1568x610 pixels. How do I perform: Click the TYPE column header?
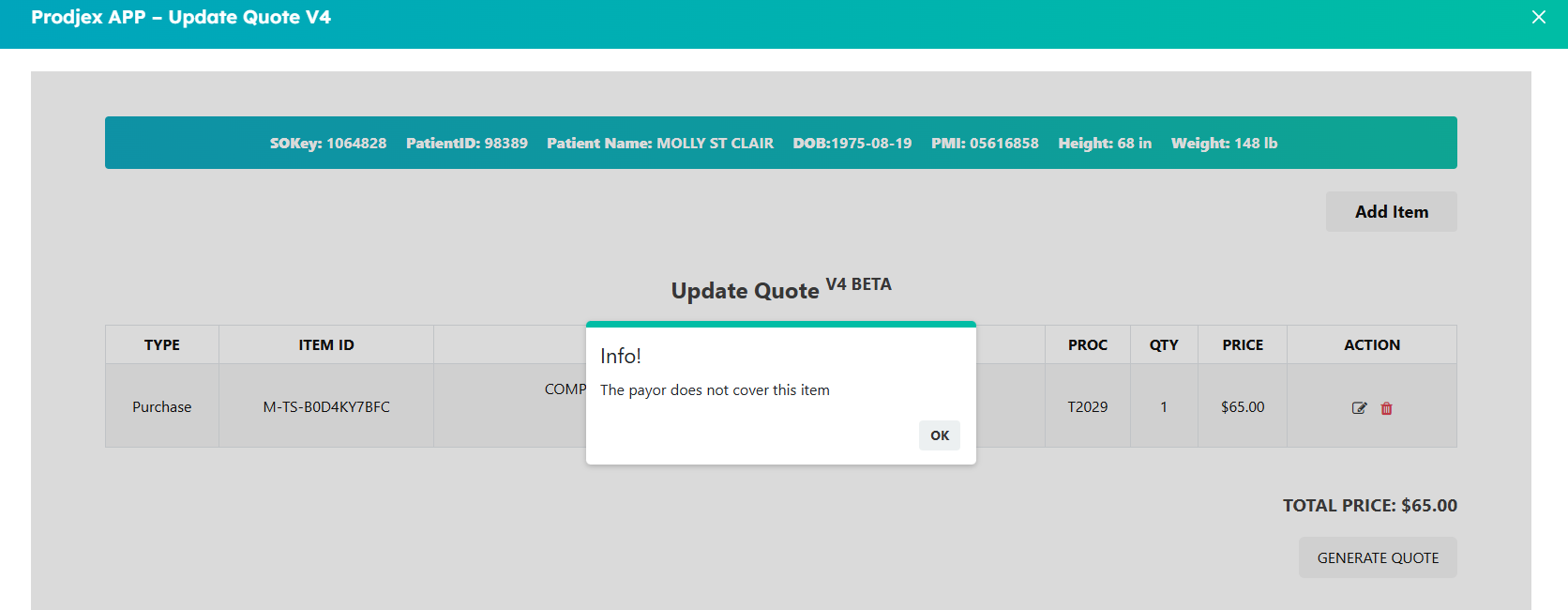click(162, 345)
